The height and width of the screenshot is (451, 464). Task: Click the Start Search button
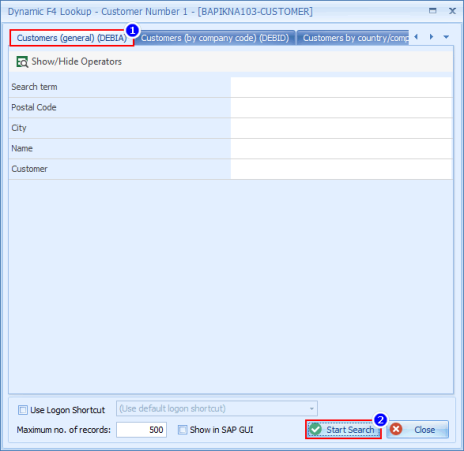point(343,430)
